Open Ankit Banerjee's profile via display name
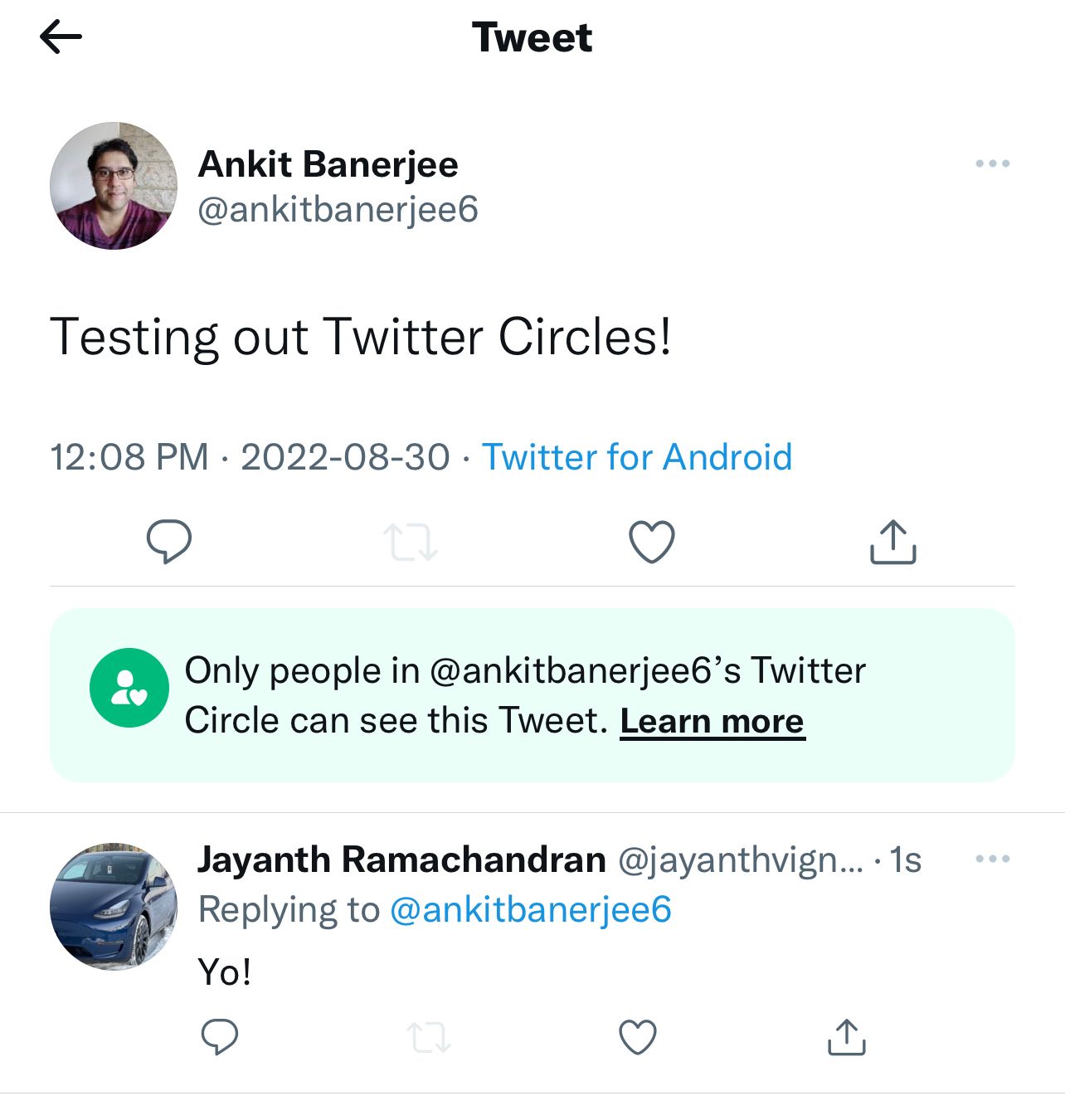Viewport: 1065px width, 1120px height. (328, 164)
